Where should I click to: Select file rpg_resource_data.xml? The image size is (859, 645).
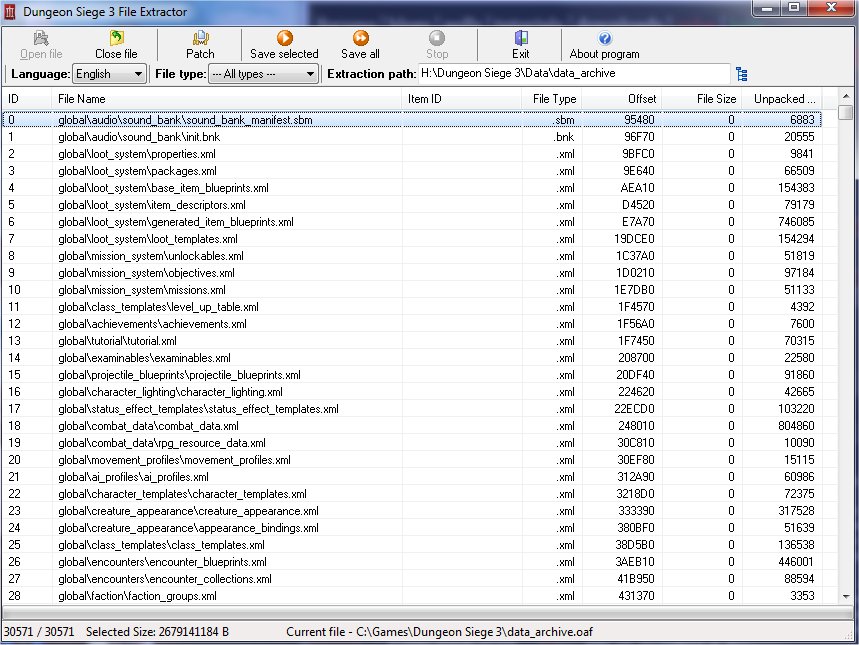point(412,443)
